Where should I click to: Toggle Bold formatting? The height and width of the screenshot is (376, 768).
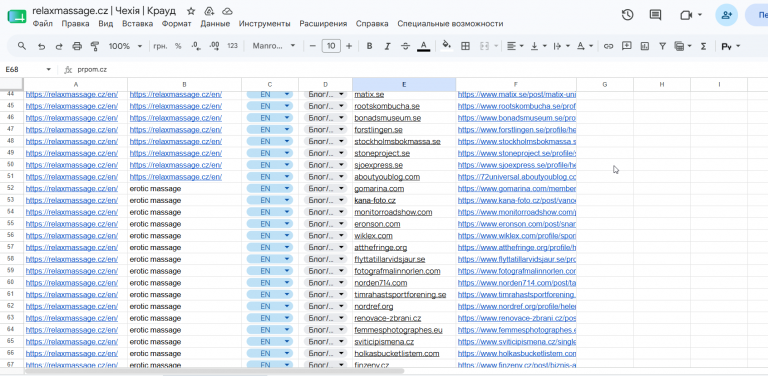click(x=370, y=46)
